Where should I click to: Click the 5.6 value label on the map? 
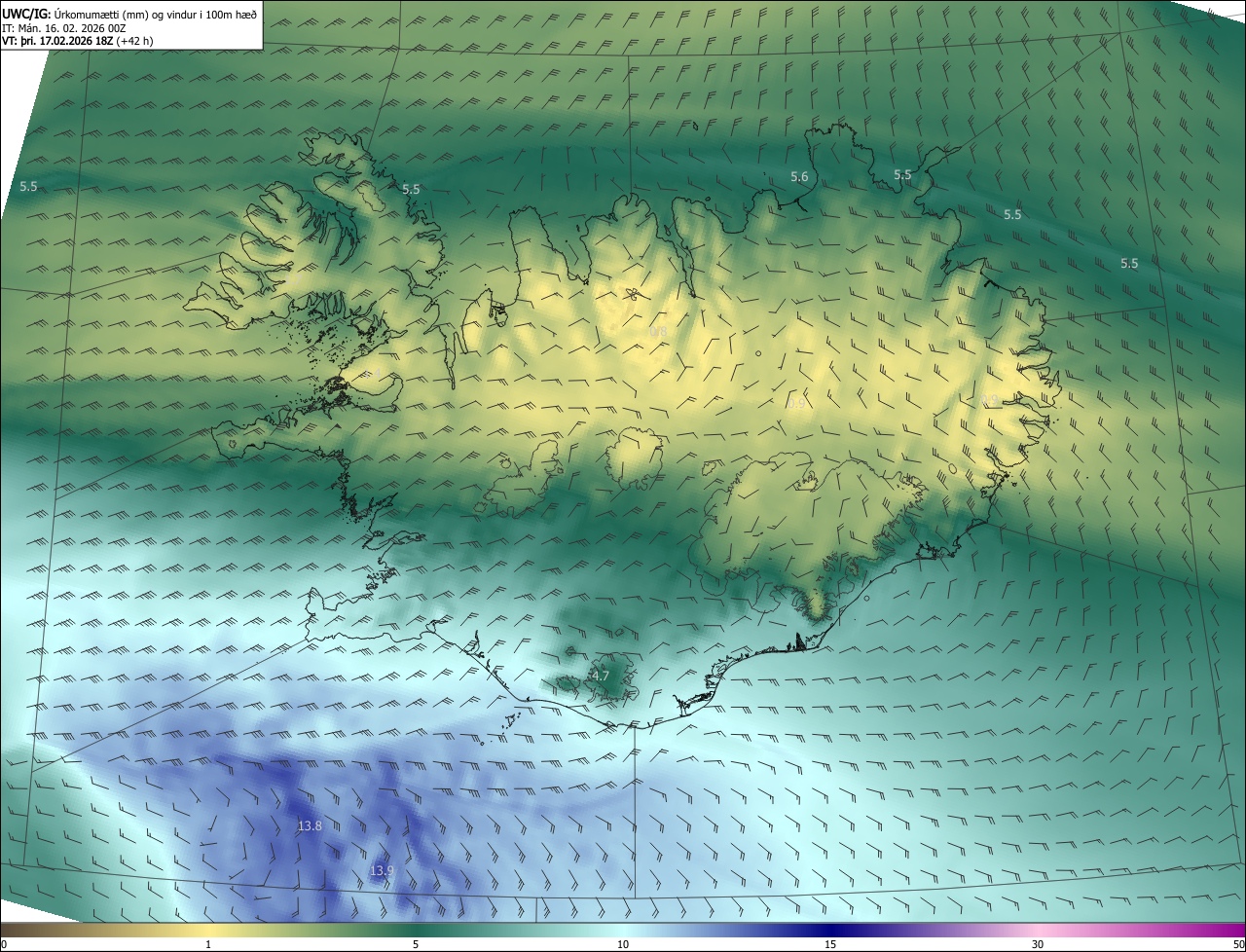coord(799,177)
